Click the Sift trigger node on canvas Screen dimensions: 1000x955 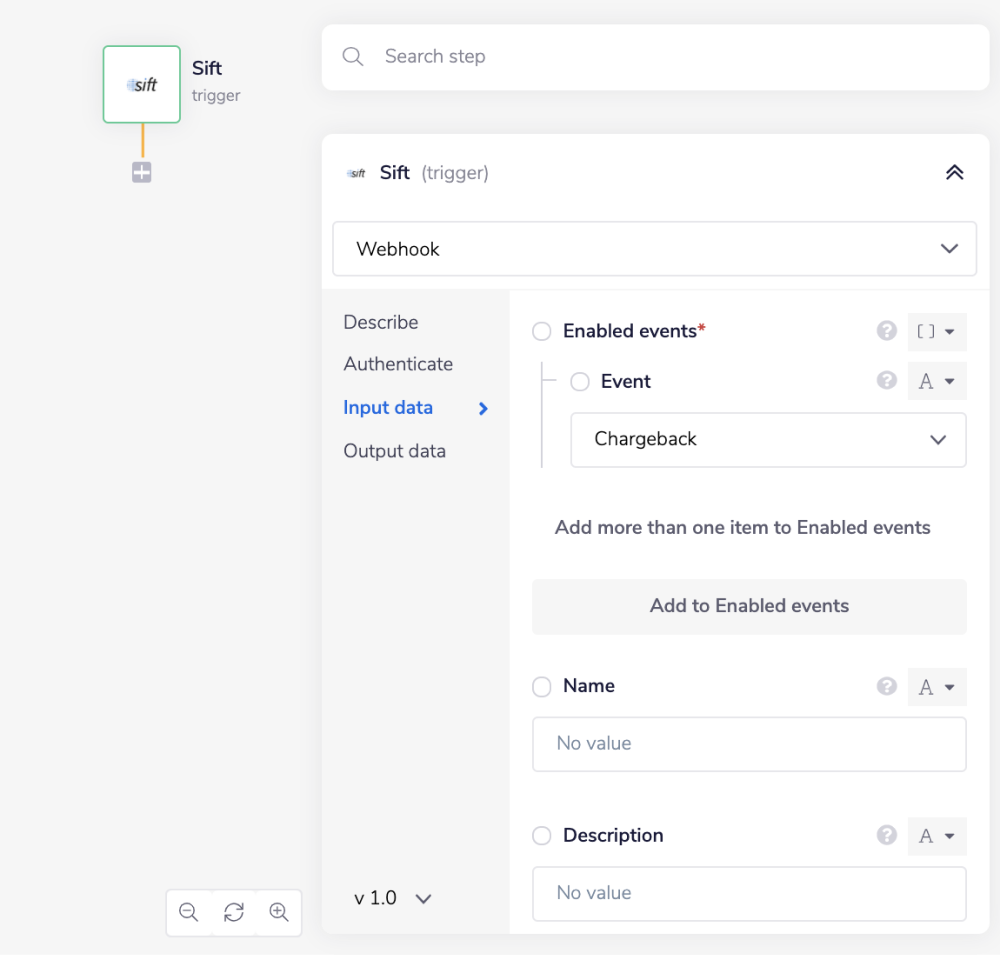pos(142,85)
